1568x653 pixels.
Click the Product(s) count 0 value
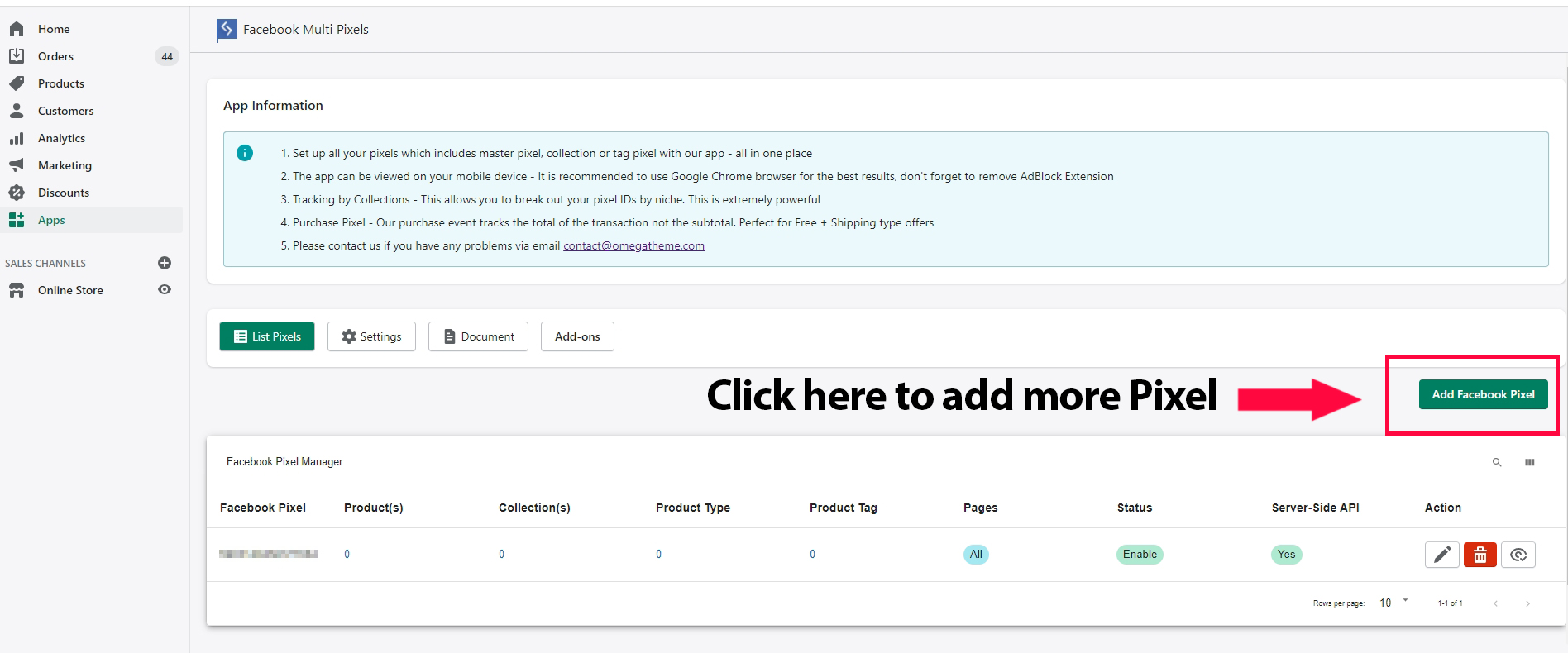[x=347, y=555]
